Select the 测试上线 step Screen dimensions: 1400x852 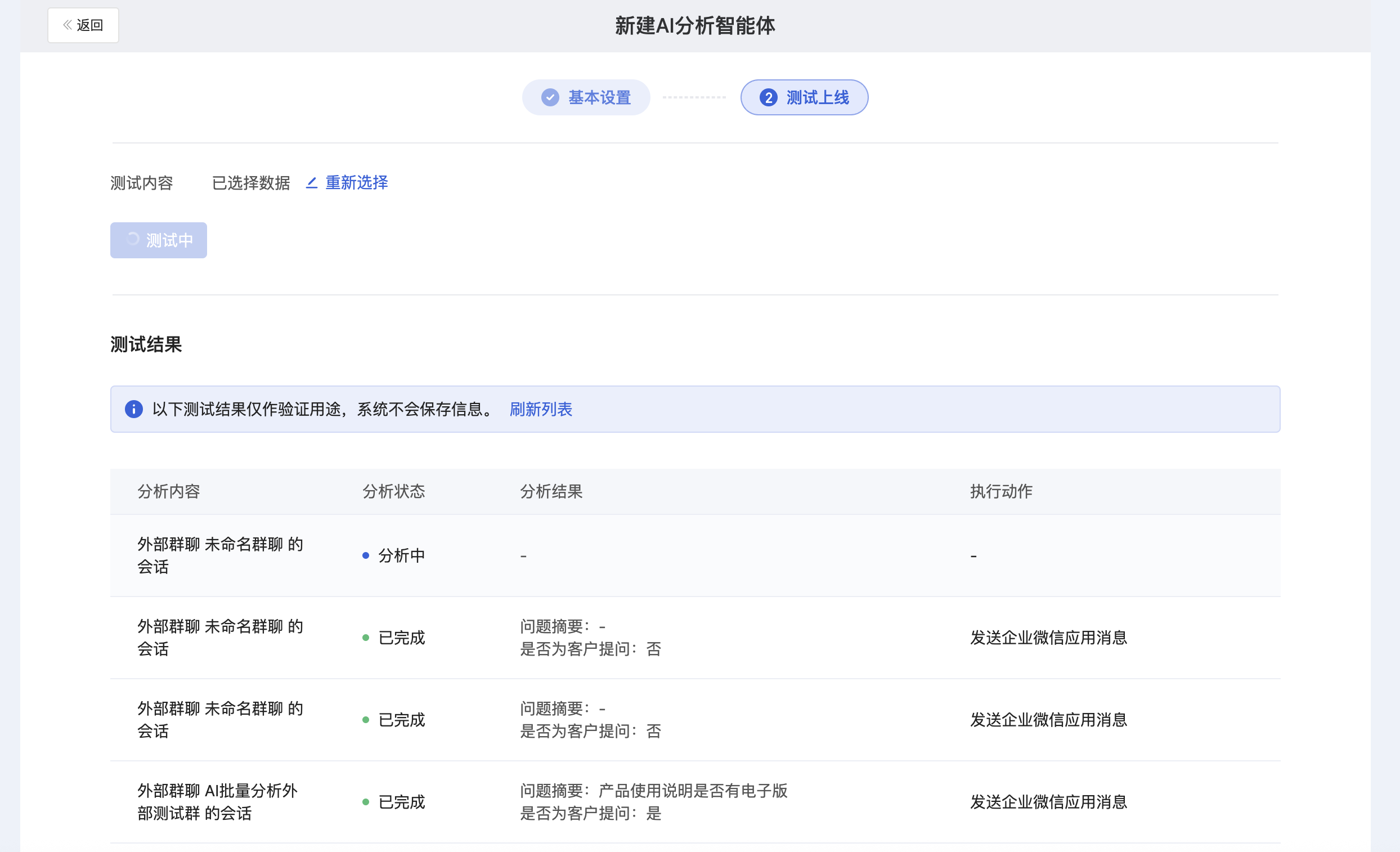[804, 98]
